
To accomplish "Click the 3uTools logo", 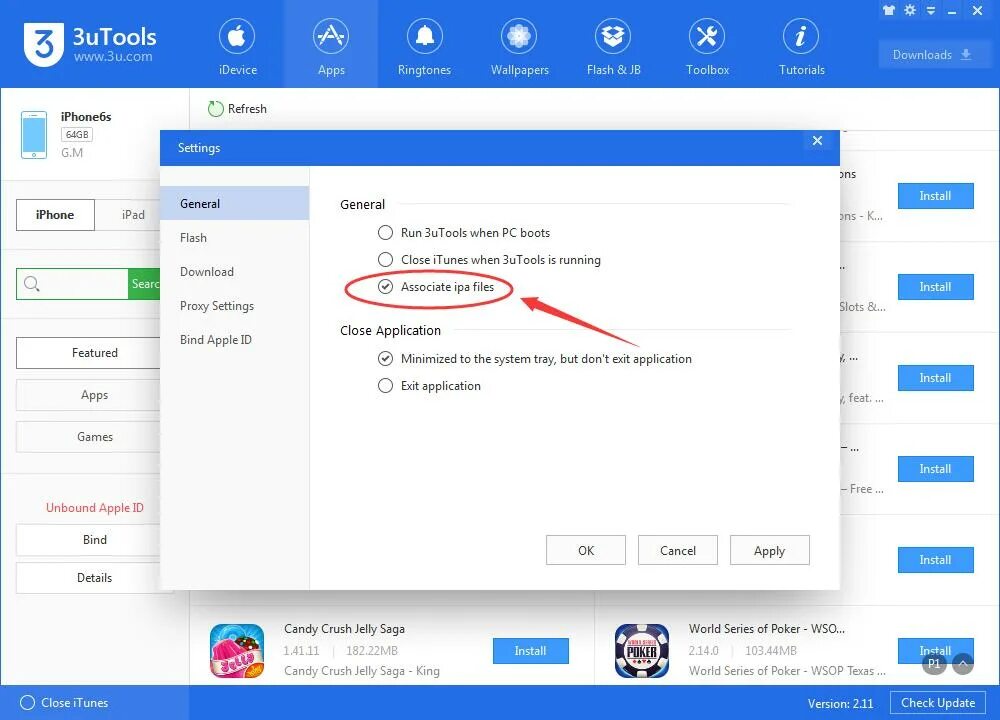I will pyautogui.click(x=44, y=44).
